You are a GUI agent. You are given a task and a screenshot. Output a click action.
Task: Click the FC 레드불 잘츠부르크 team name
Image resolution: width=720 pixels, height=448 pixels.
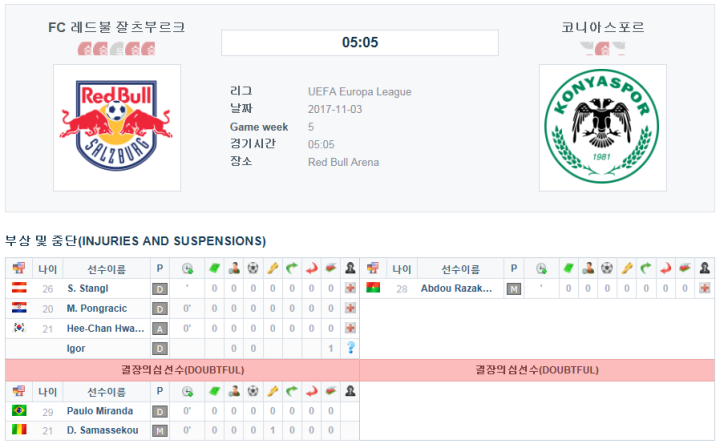click(117, 27)
